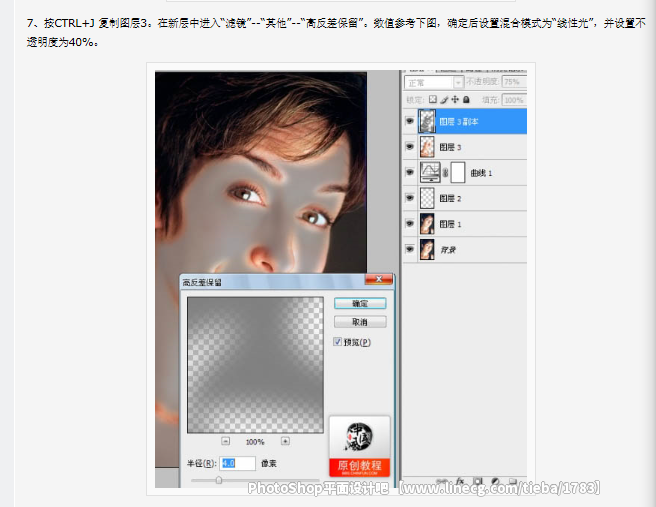The width and height of the screenshot is (656, 507).
Task: Select the 图层 3 layer thumbnail
Action: [x=427, y=147]
